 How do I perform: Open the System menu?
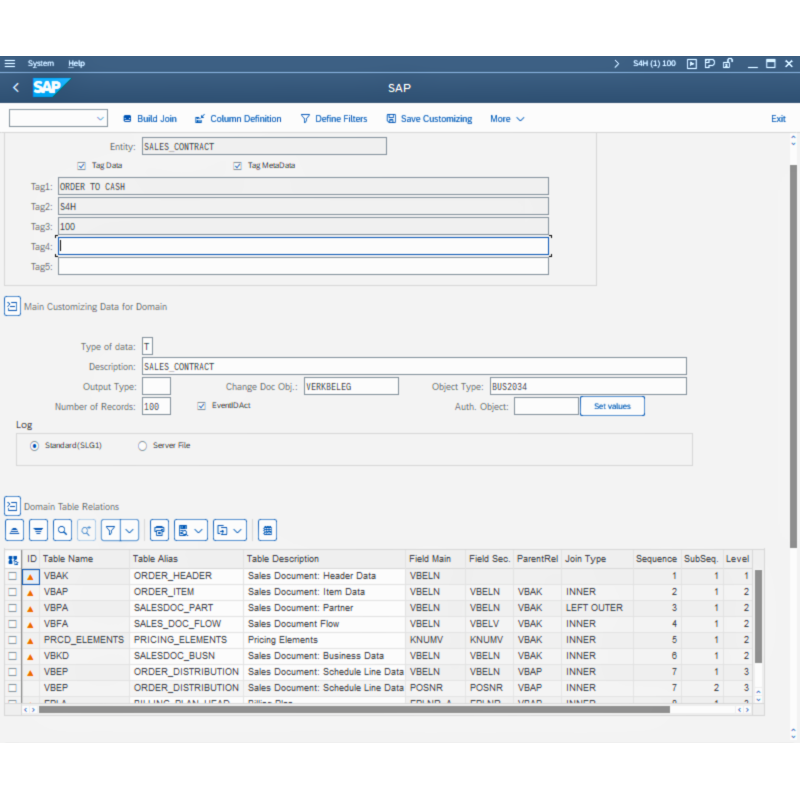[41, 63]
